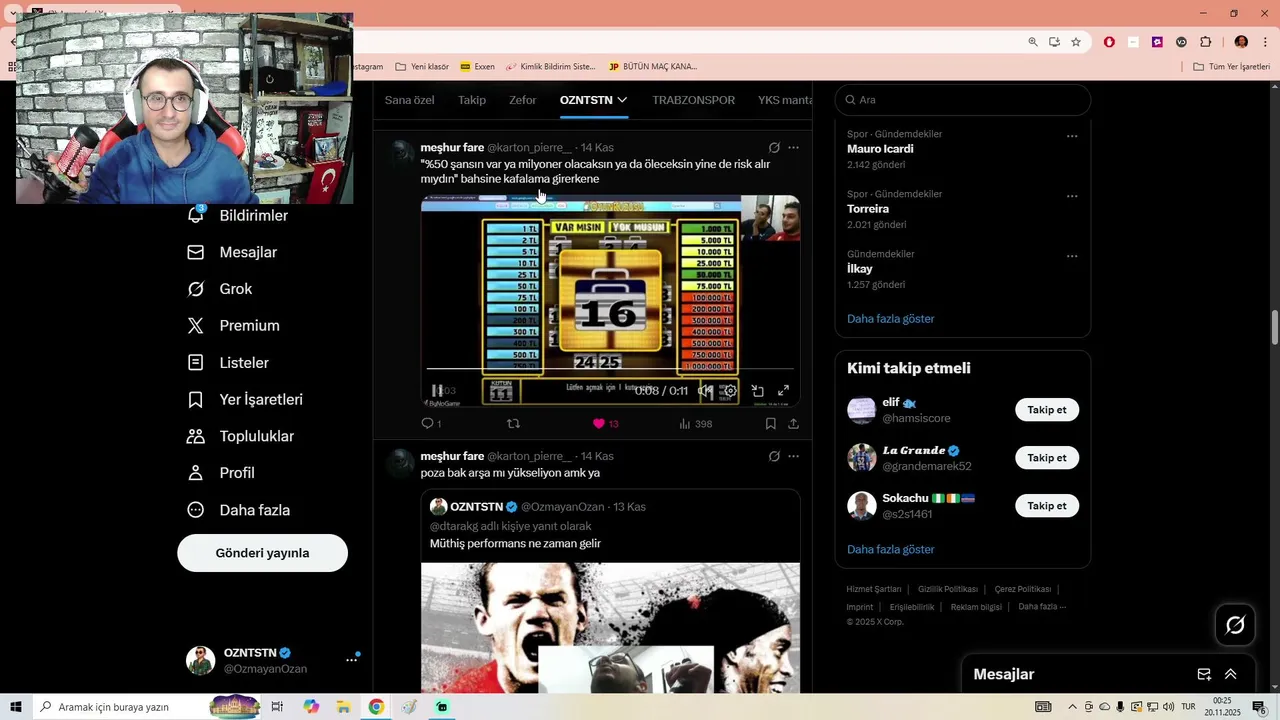The image size is (1280, 720).
Task: Unmute the video player
Action: 705,391
